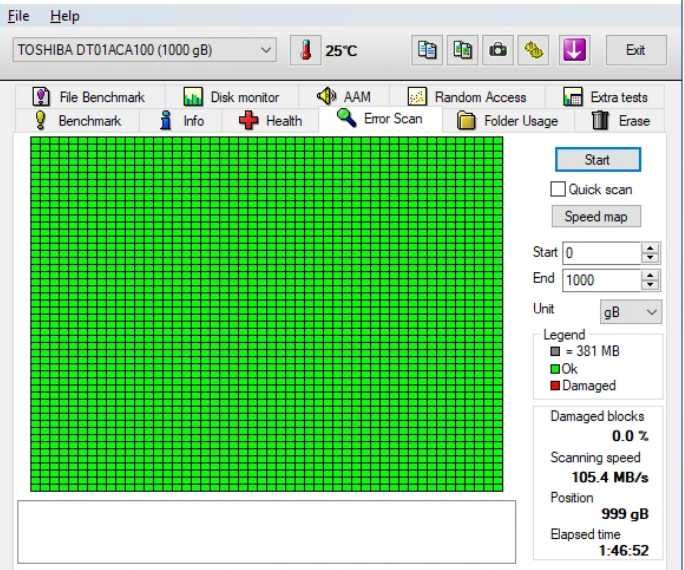The image size is (684, 570).
Task: Switch to the Health tab
Action: [x=270, y=120]
